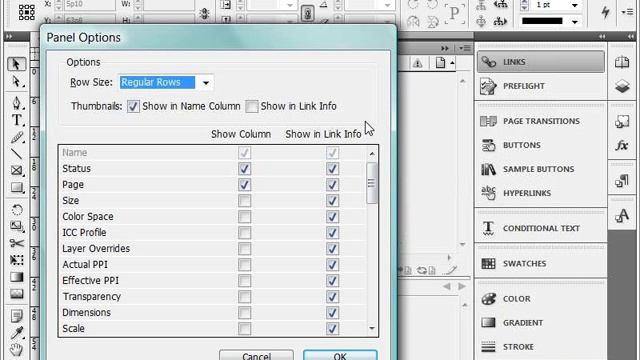This screenshot has height=360, width=640.
Task: Open the stroke style dropdown
Action: [x=574, y=21]
